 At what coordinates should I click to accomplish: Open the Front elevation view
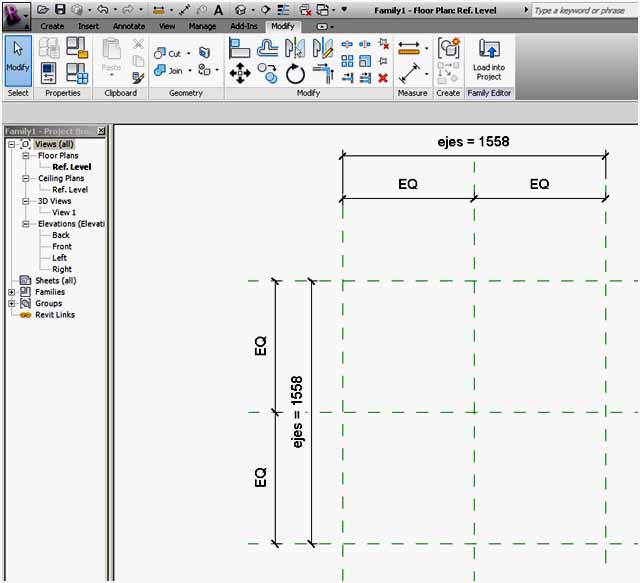click(62, 246)
